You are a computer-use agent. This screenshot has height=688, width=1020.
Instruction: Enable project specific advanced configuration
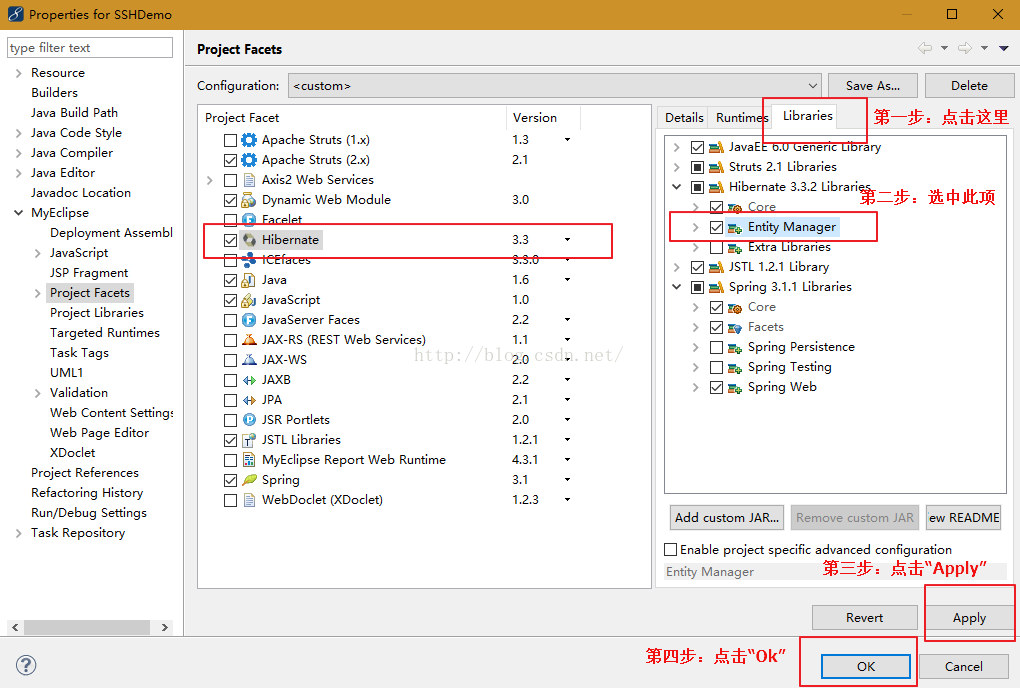pos(671,550)
